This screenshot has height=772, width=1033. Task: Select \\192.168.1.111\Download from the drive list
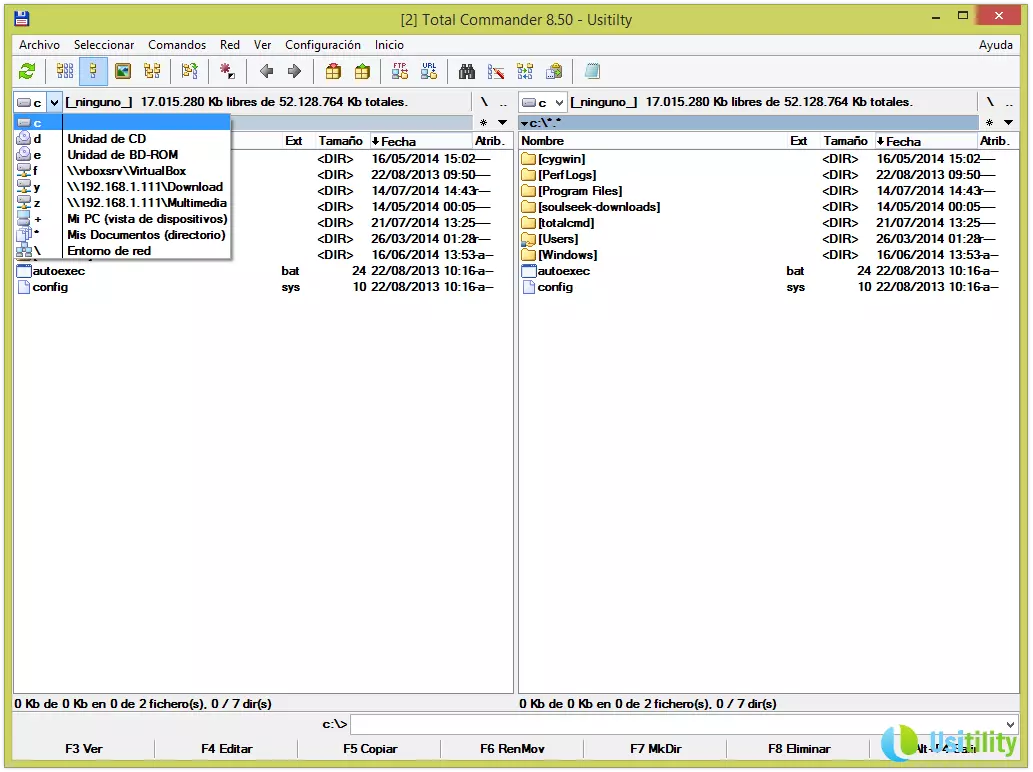[144, 187]
